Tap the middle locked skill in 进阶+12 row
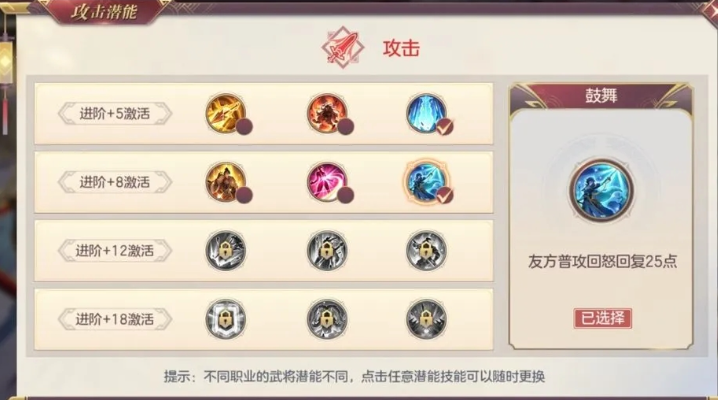 [327, 250]
